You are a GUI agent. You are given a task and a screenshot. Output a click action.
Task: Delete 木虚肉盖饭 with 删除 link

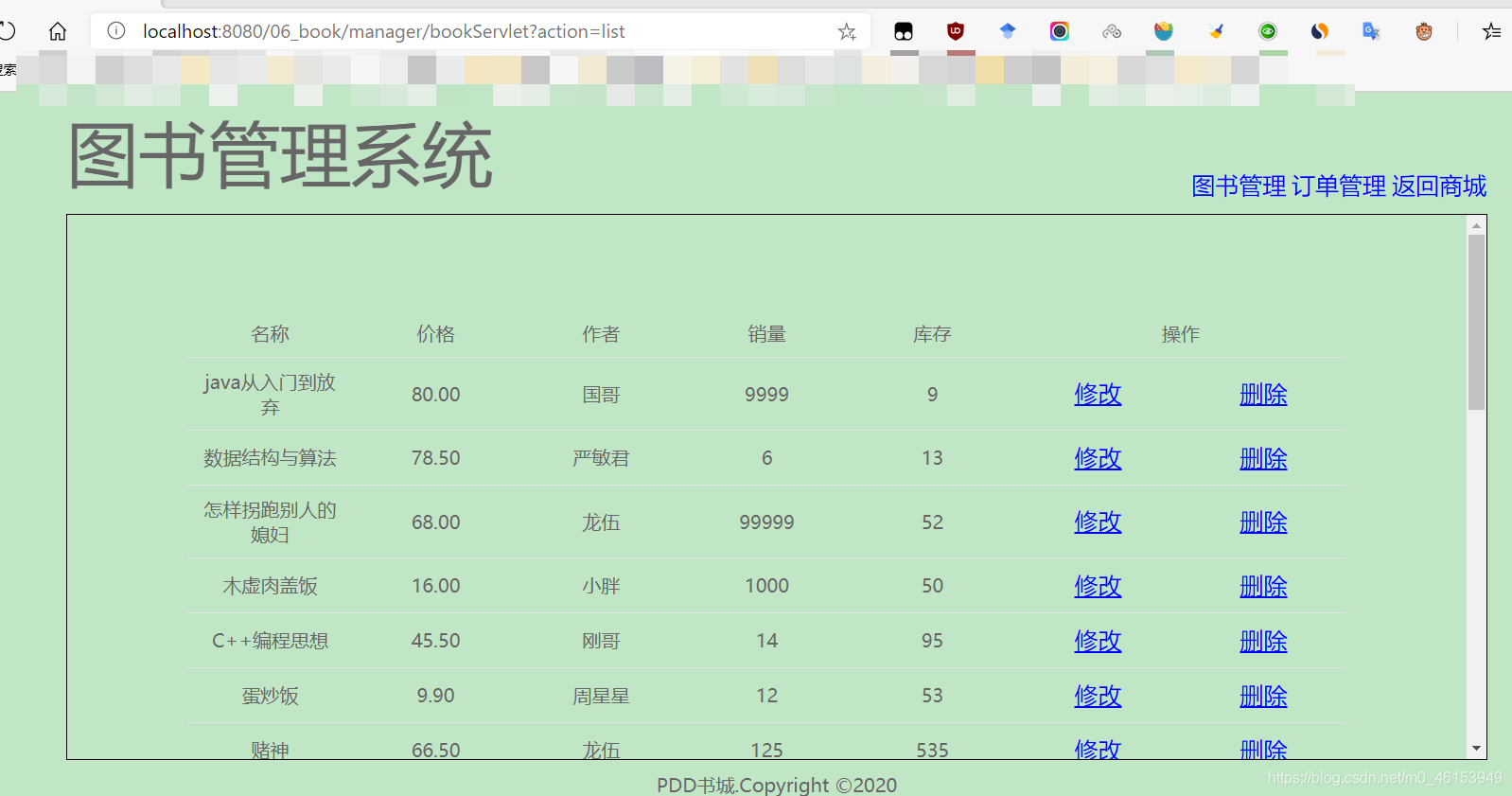click(1264, 587)
